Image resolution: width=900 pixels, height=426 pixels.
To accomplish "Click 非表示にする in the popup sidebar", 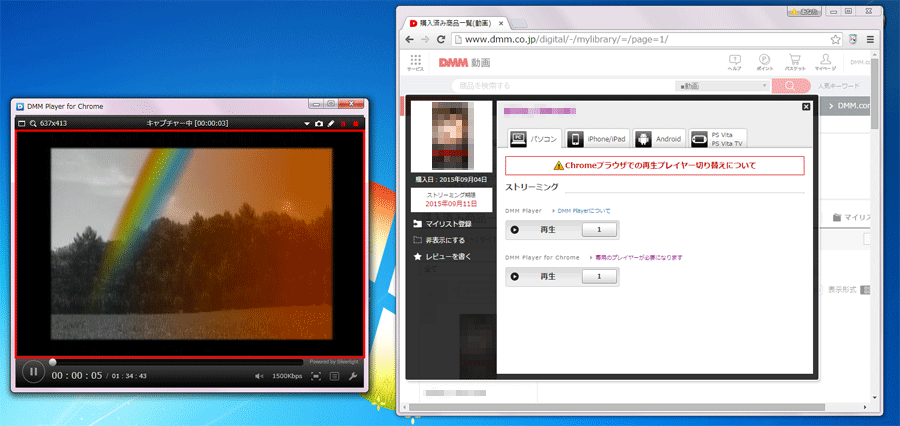I will point(439,240).
